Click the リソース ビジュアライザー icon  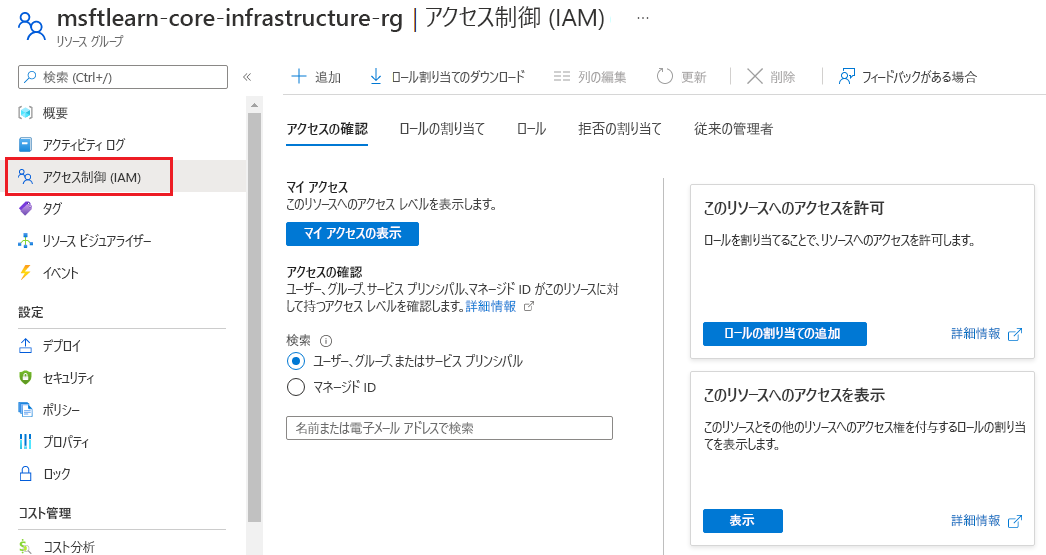[25, 240]
